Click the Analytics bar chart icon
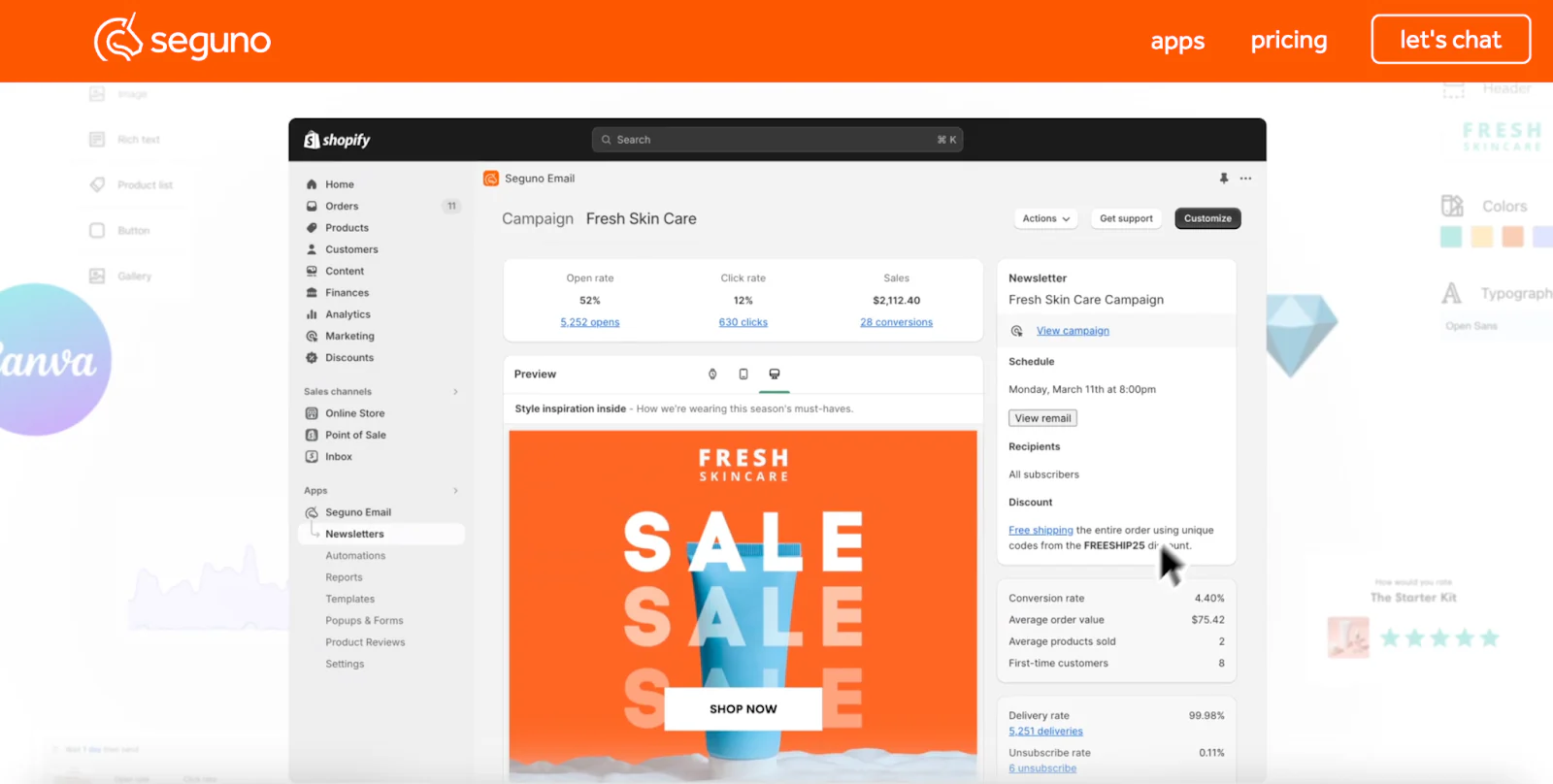This screenshot has width=1553, height=784. (312, 314)
